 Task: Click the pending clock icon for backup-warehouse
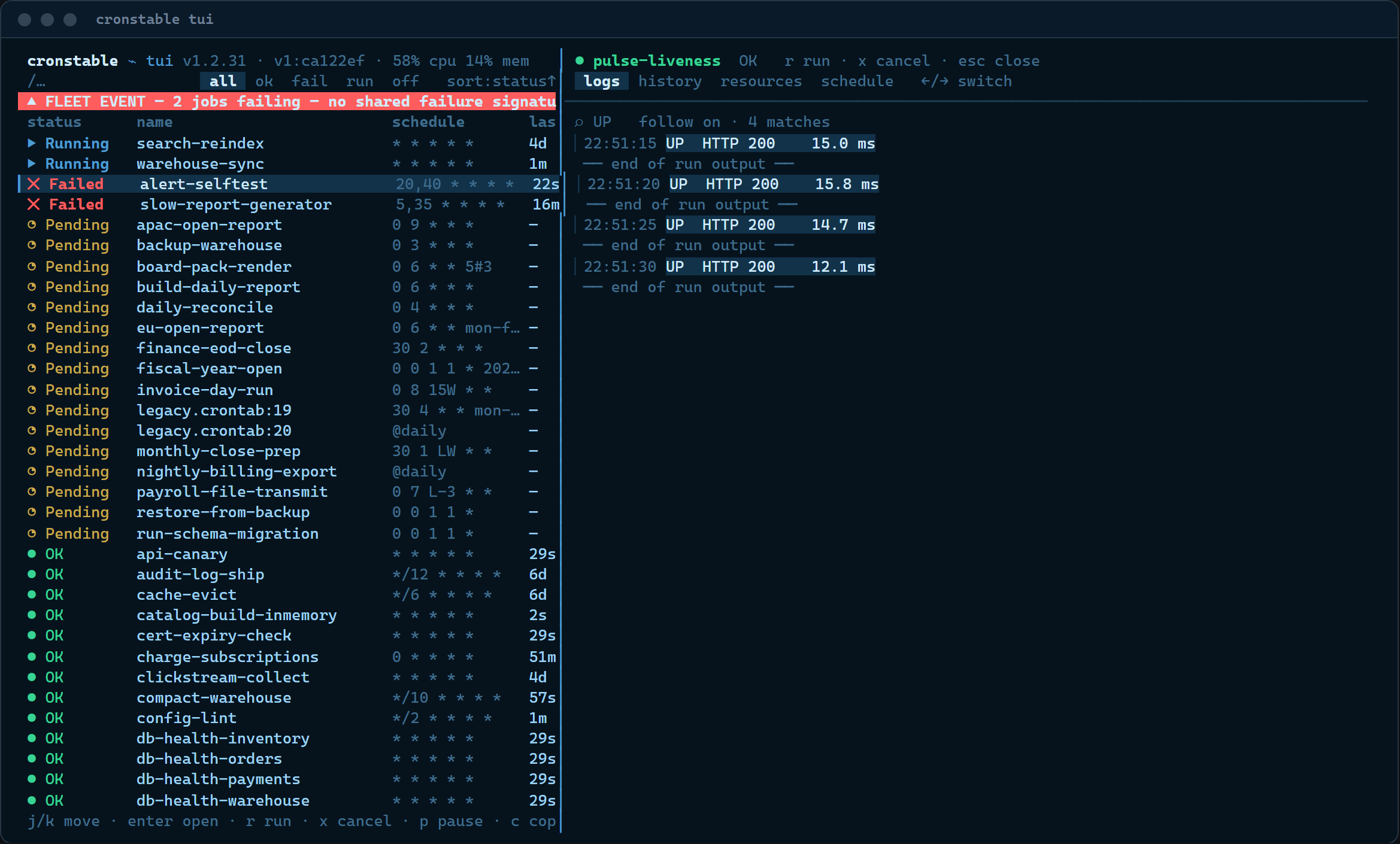pos(32,245)
